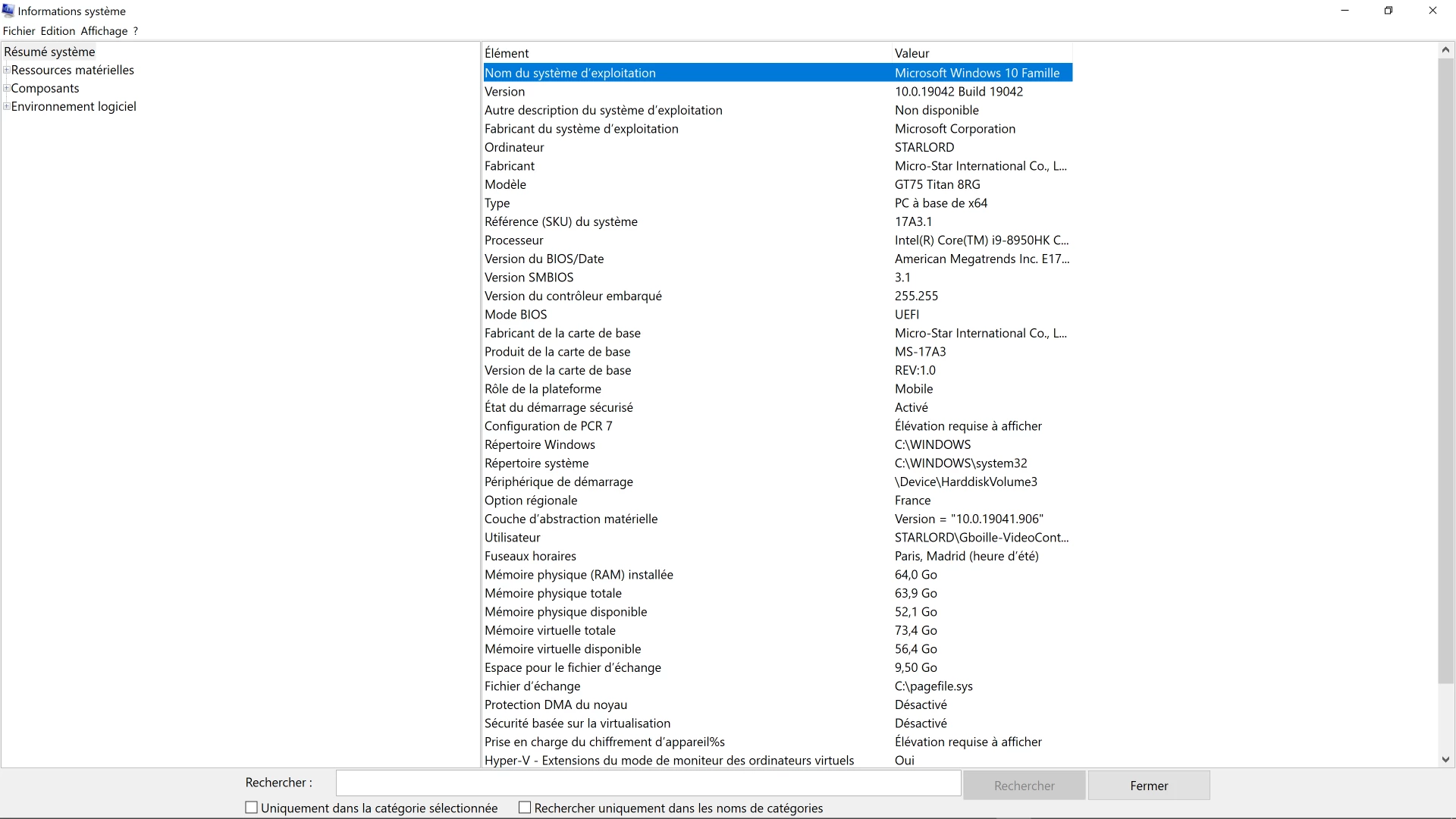The image size is (1456, 819).
Task: Expand the Composants tree node
Action: pyautogui.click(x=7, y=88)
